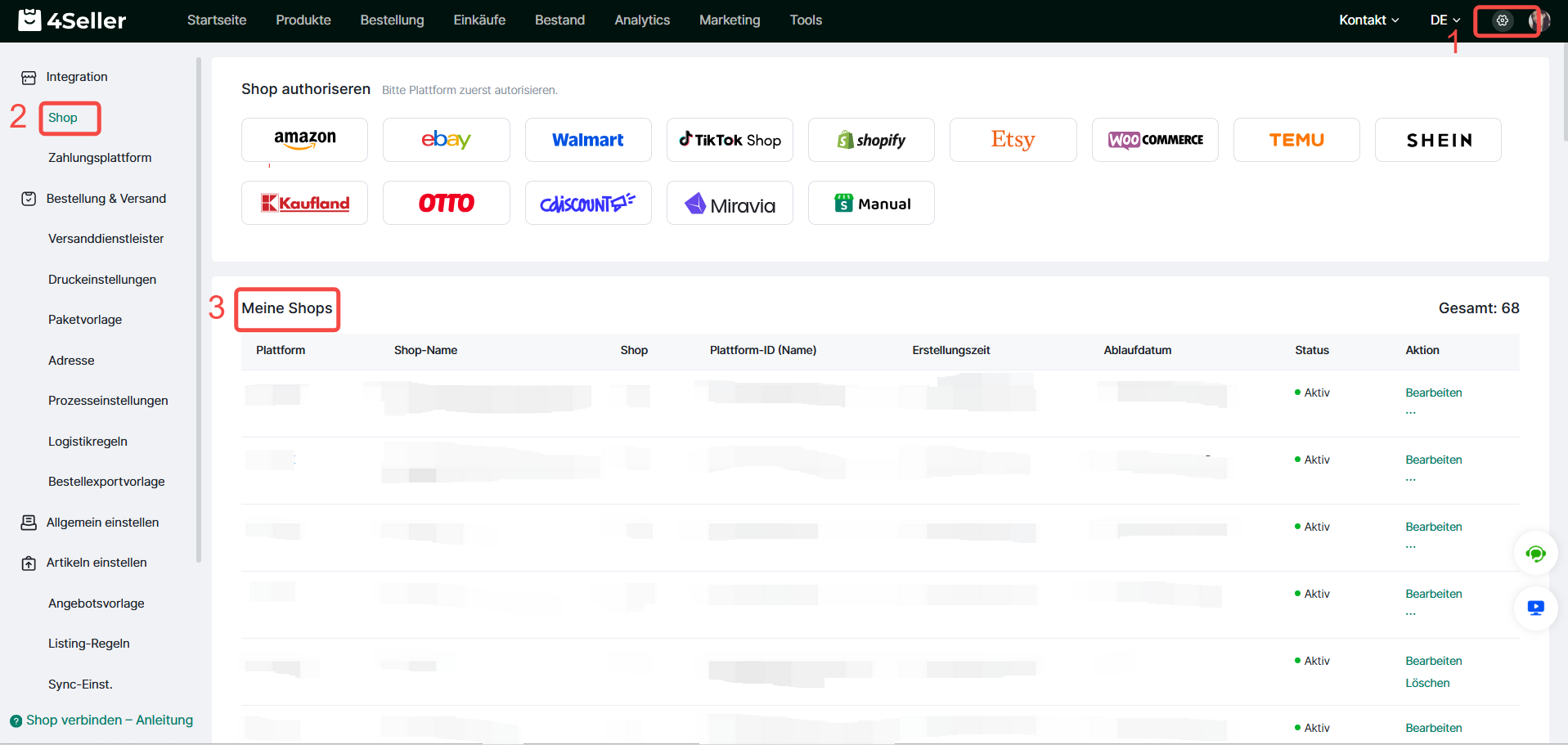Open the settings gear icon
This screenshot has width=1568, height=745.
point(1502,20)
